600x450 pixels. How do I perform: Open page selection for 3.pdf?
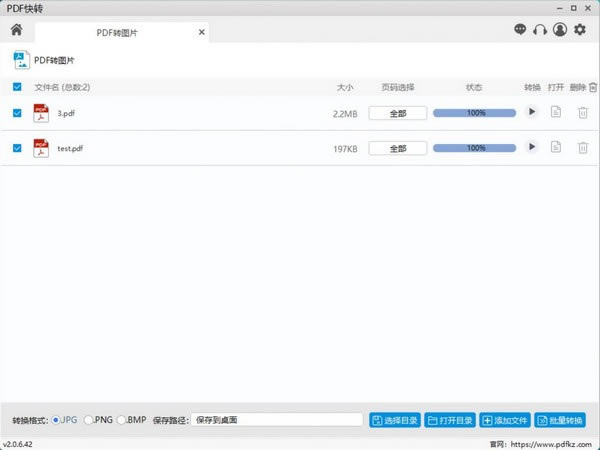click(x=398, y=113)
